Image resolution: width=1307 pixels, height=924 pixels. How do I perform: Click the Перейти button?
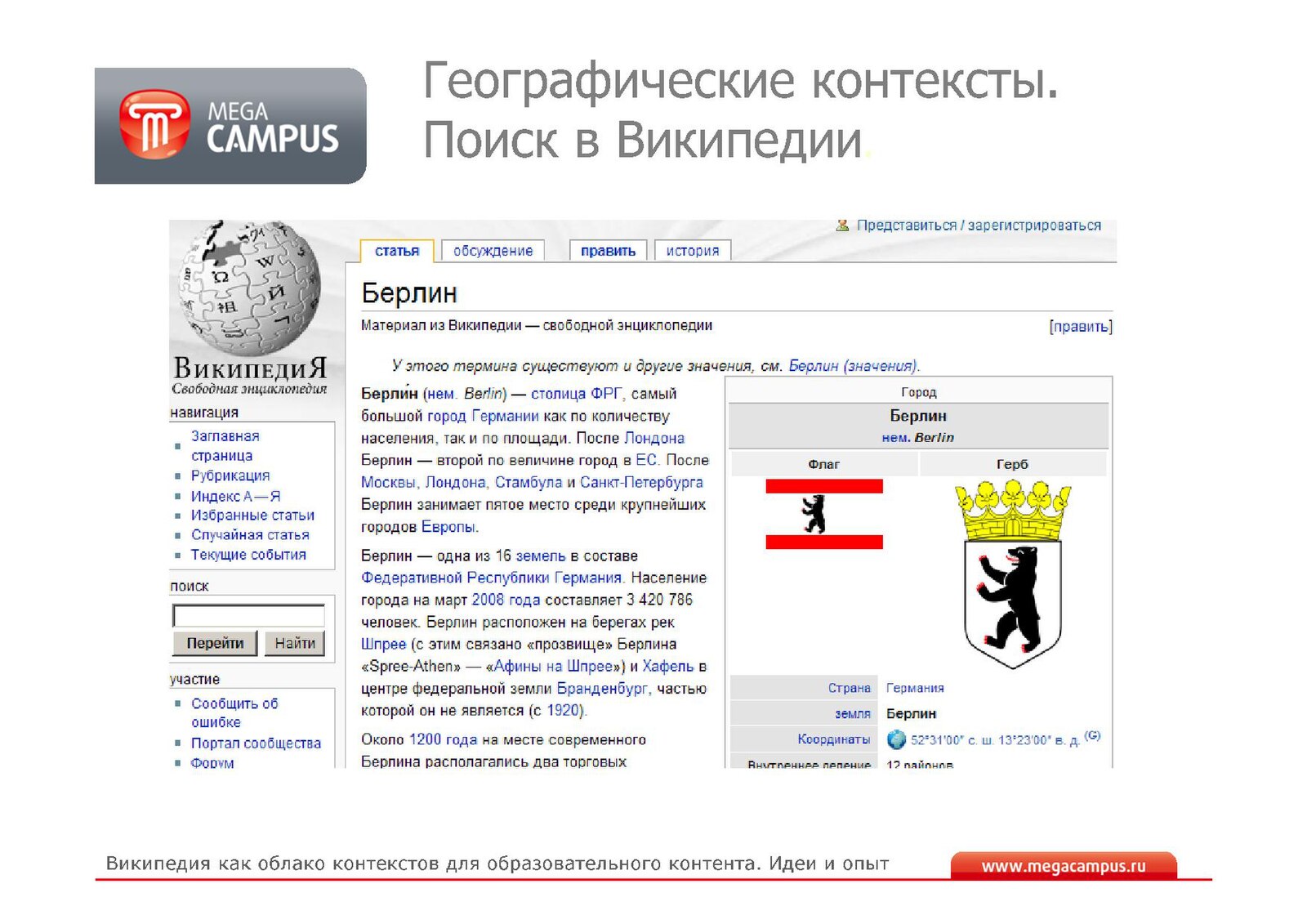pyautogui.click(x=215, y=643)
